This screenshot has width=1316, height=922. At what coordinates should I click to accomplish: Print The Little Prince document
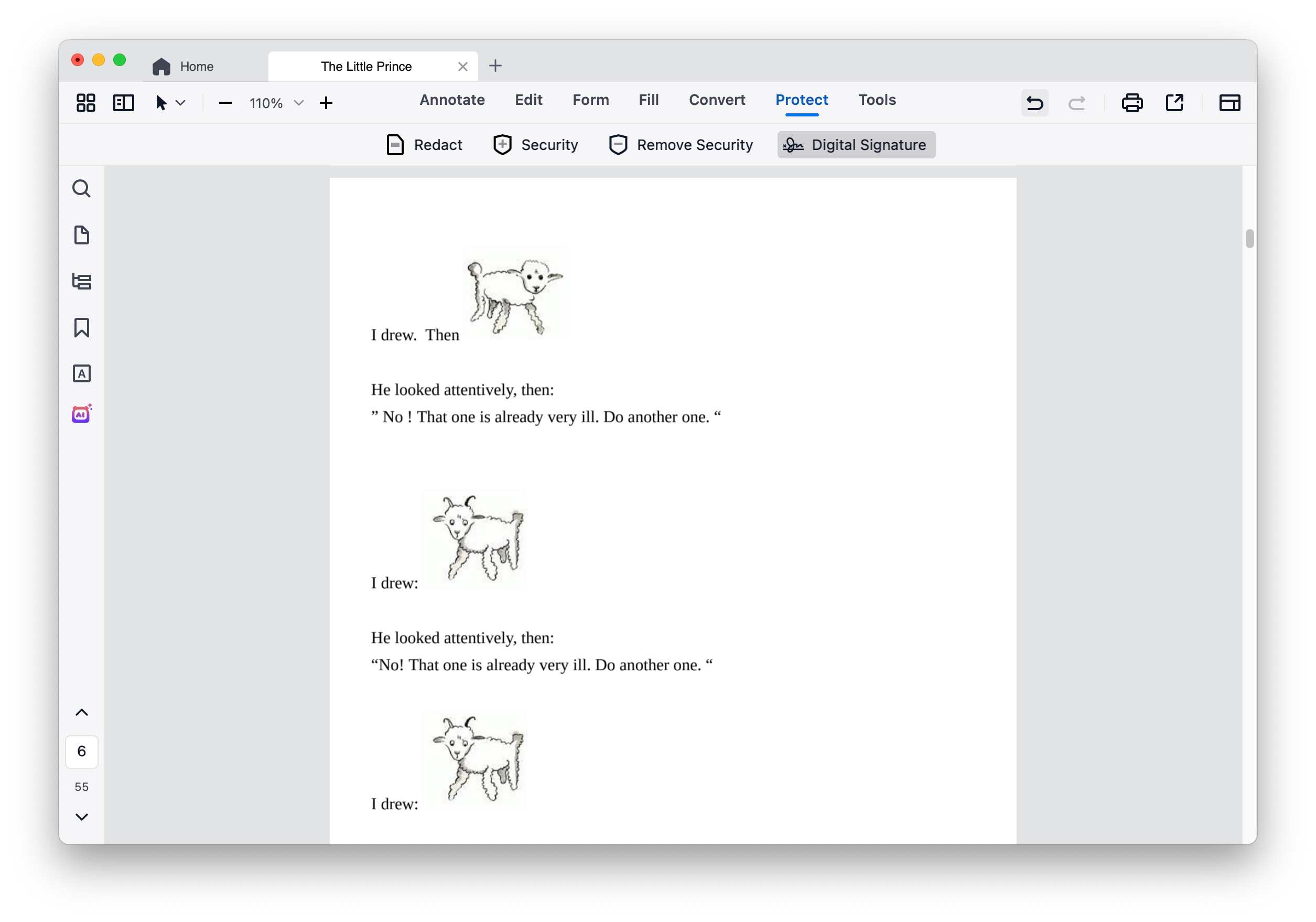[x=1132, y=103]
